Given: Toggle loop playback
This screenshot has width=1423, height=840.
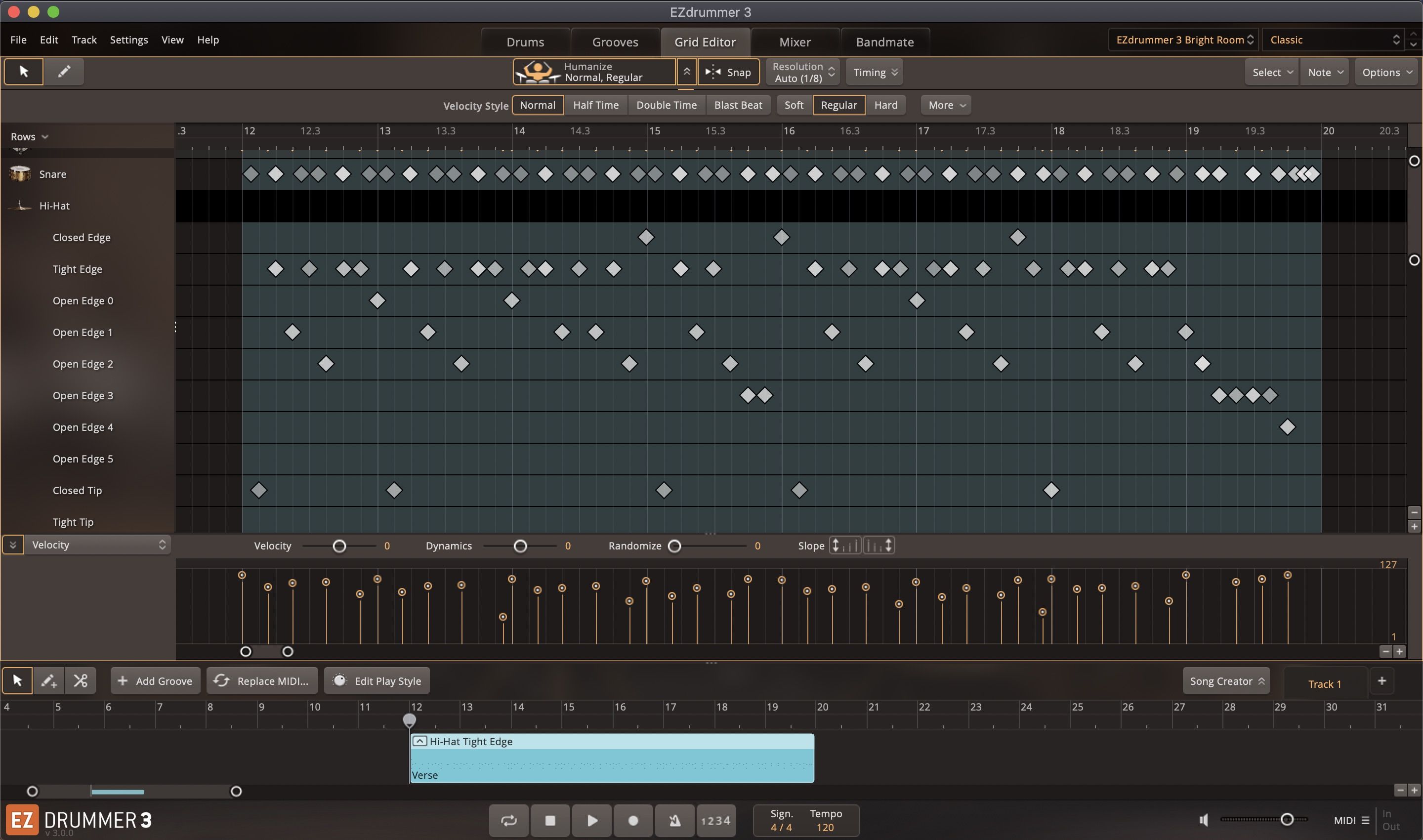Looking at the screenshot, I should click(509, 820).
